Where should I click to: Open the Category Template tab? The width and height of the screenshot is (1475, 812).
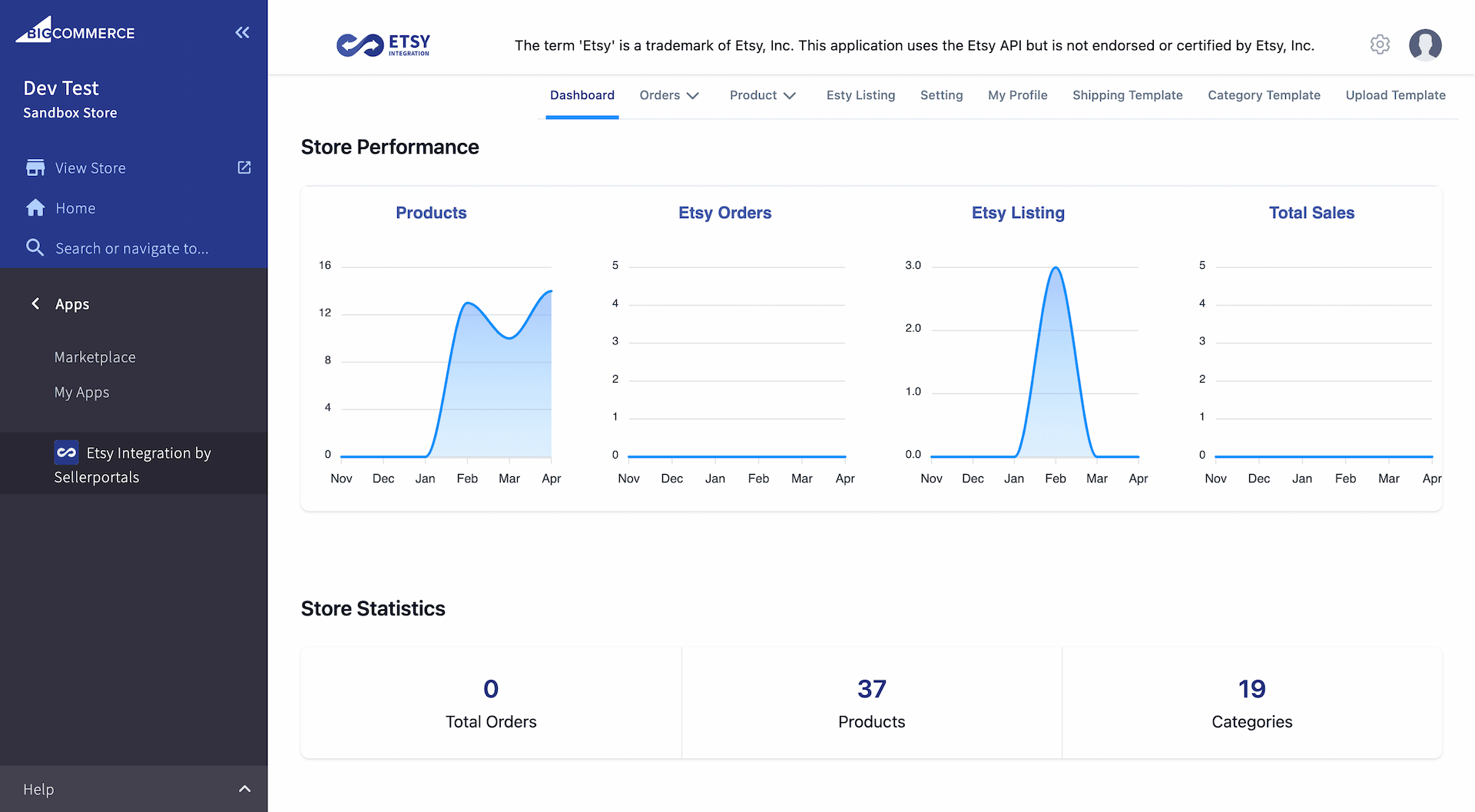point(1264,95)
